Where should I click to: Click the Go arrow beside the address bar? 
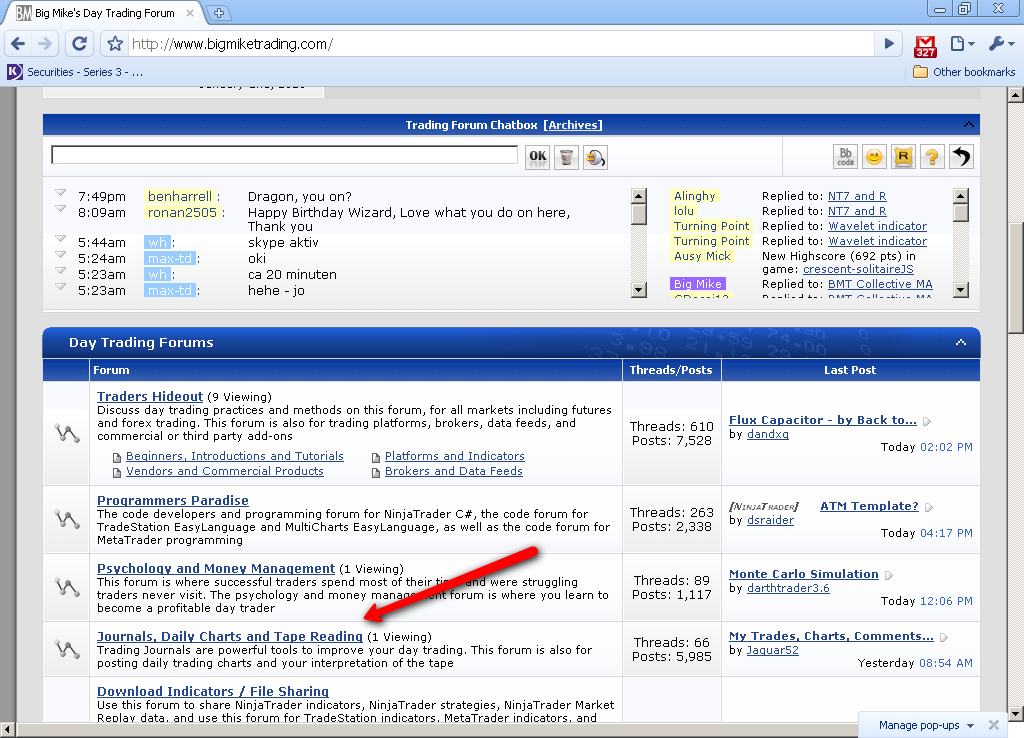[x=889, y=44]
